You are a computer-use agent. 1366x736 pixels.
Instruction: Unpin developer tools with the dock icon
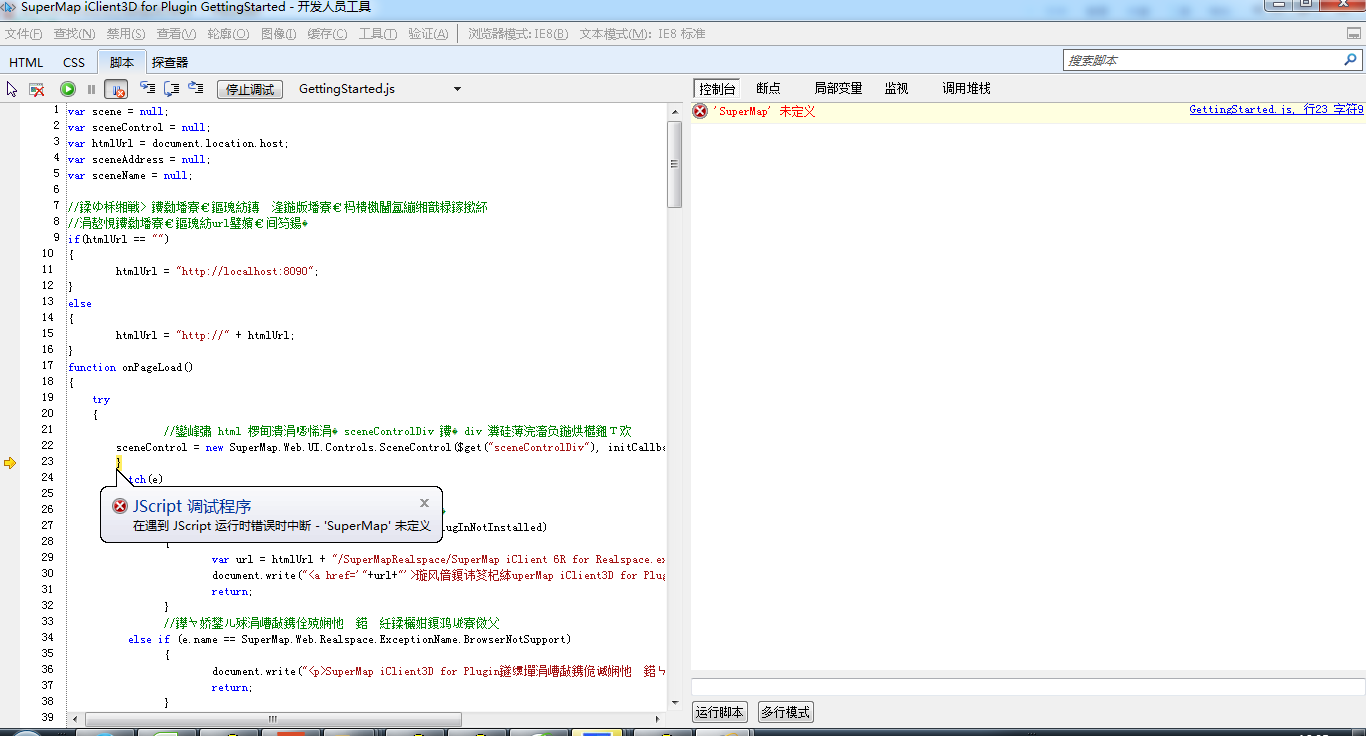(1354, 34)
